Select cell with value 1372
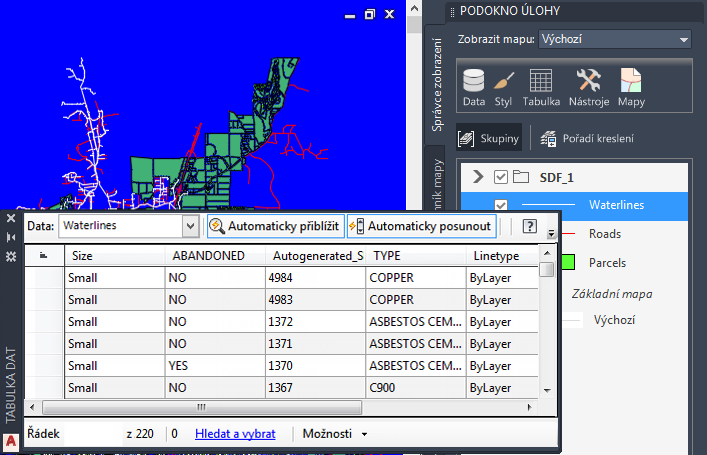Viewport: 707px width, 455px height. [315, 322]
